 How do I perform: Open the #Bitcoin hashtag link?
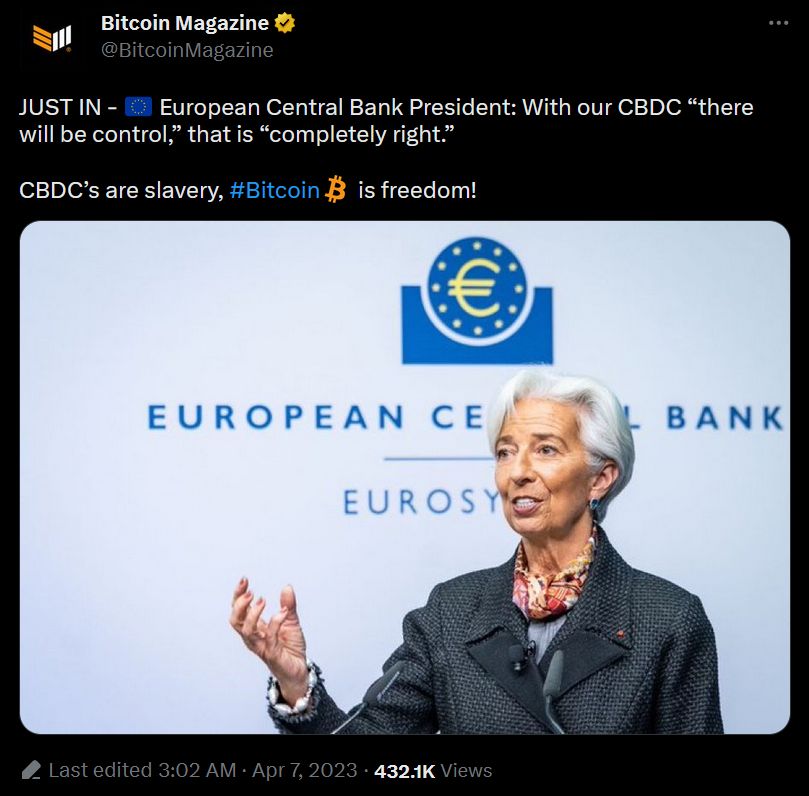pos(274,190)
